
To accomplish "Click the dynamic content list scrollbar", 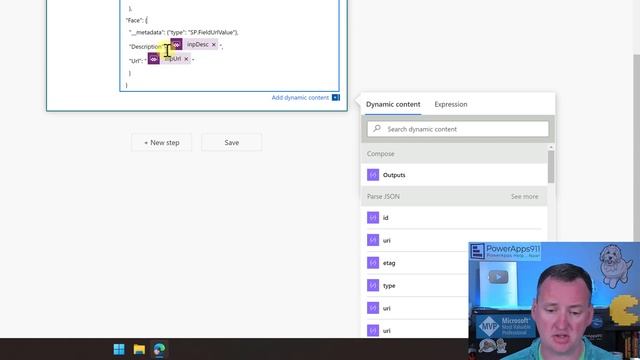I will (551, 167).
